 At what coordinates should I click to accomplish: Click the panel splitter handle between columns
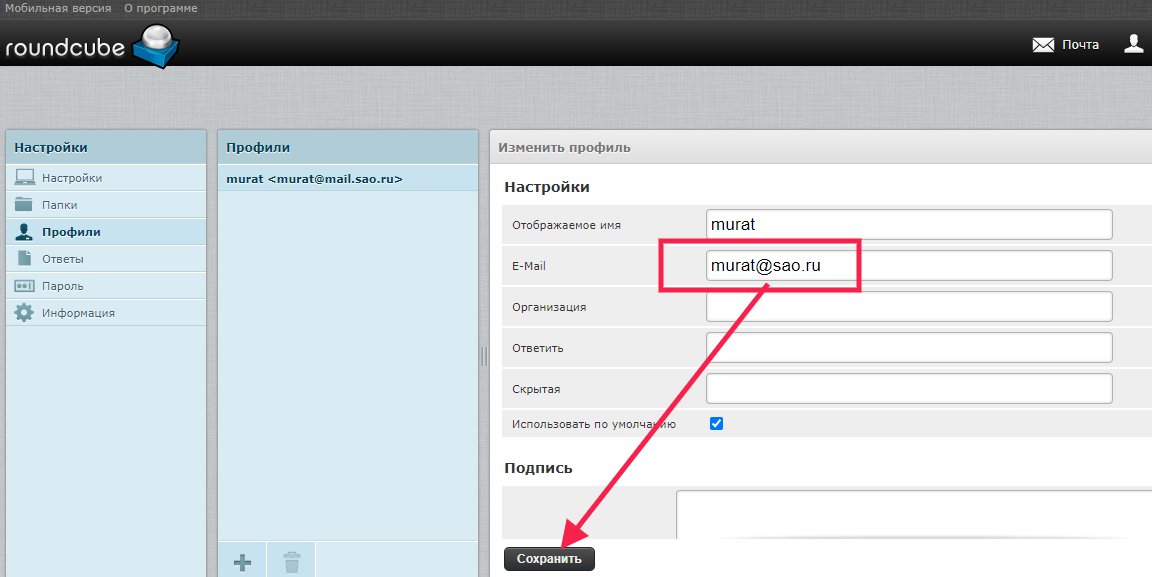(484, 356)
